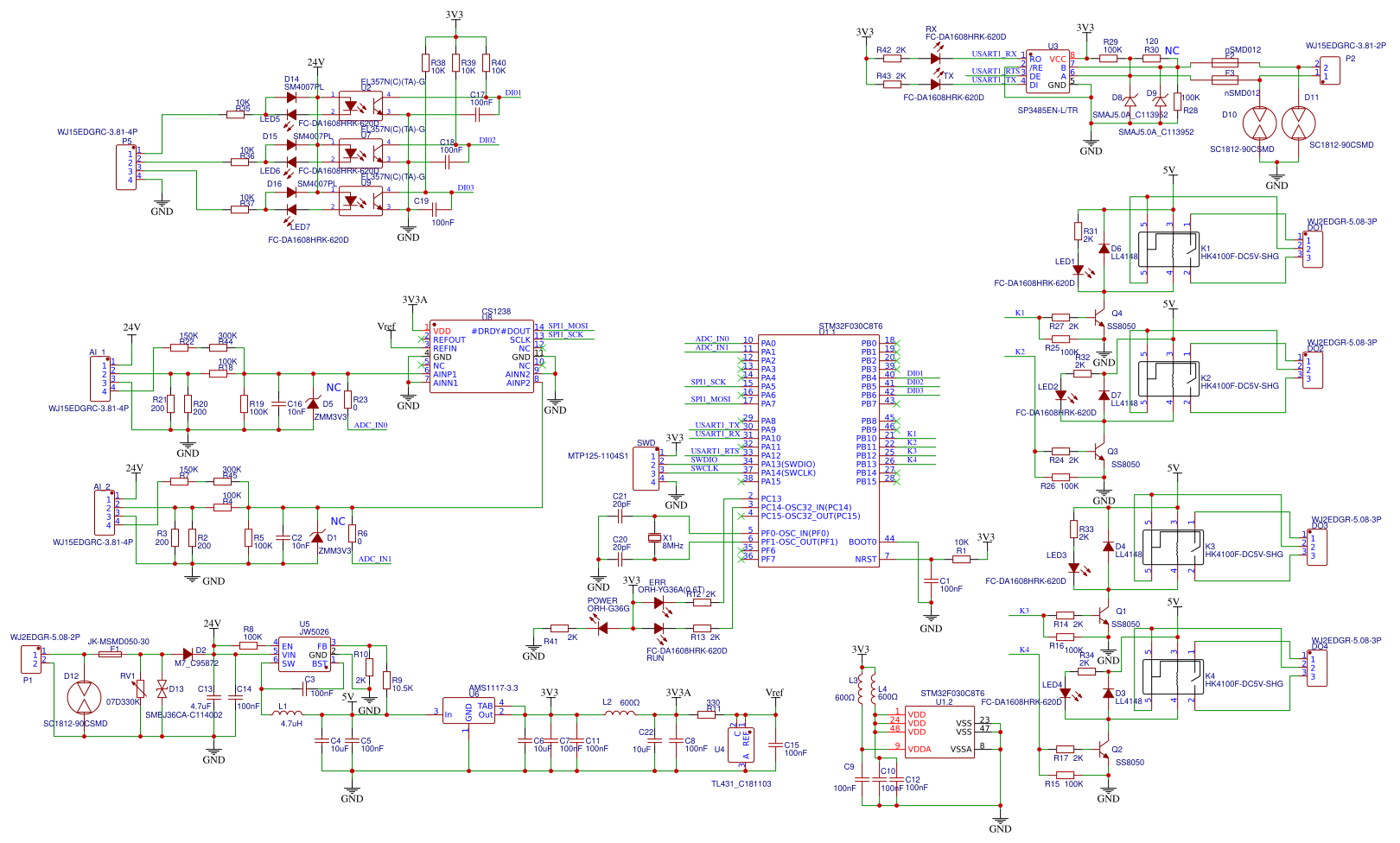
Task: Click the BOOT0 pin name
Action: [862, 542]
